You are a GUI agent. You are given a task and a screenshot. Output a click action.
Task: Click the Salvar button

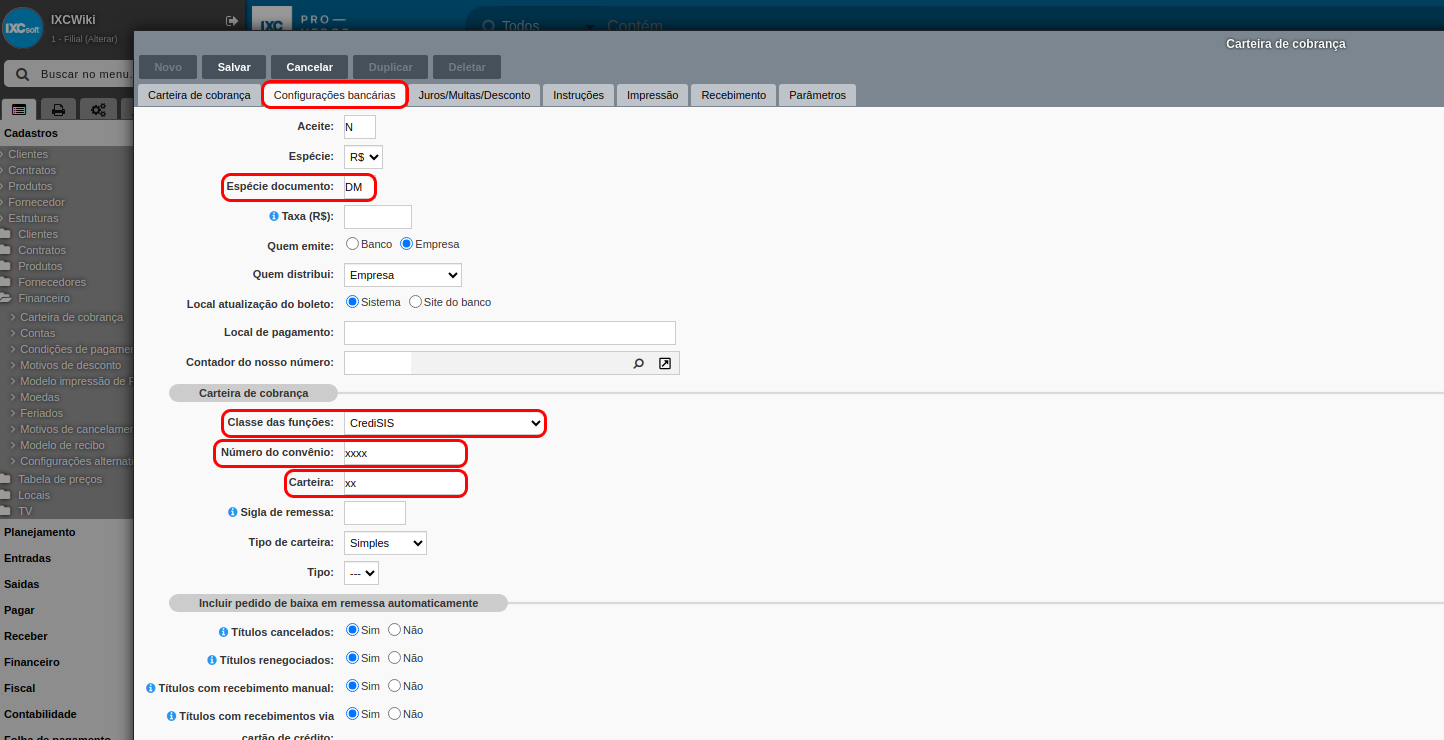point(234,67)
